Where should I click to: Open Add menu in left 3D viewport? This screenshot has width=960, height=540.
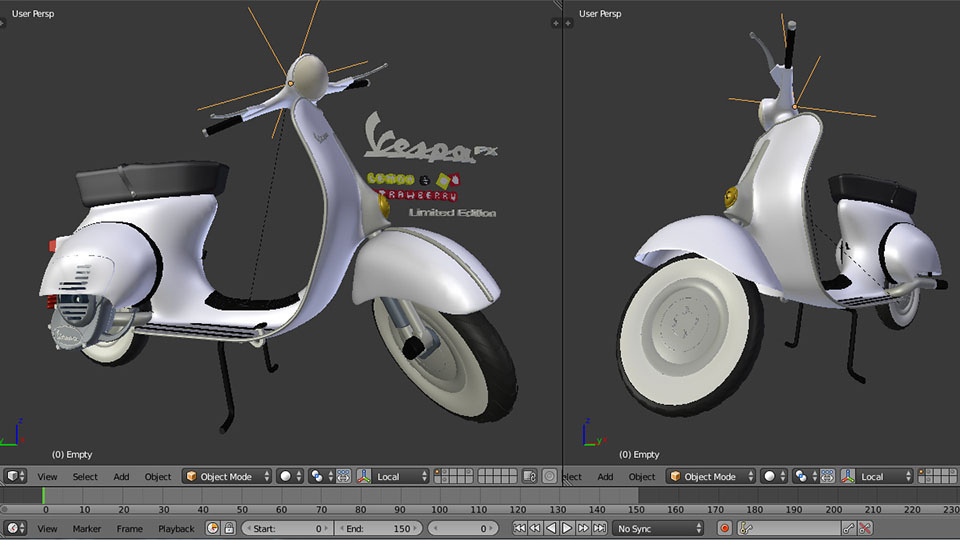click(121, 477)
